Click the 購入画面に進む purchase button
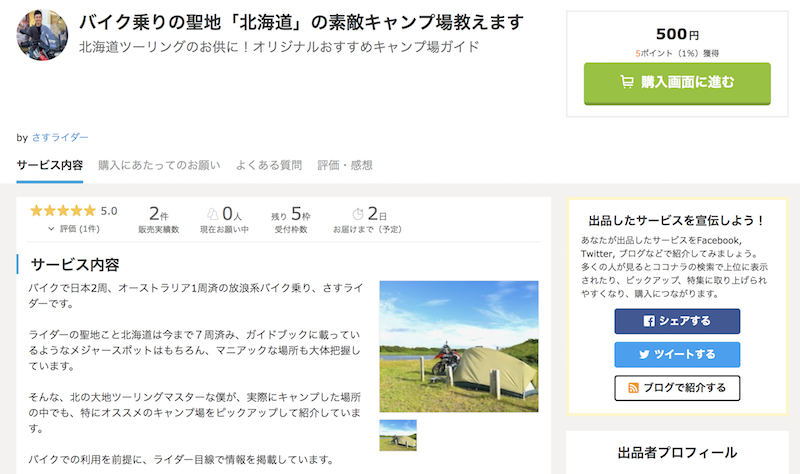This screenshot has height=474, width=800. [677, 84]
